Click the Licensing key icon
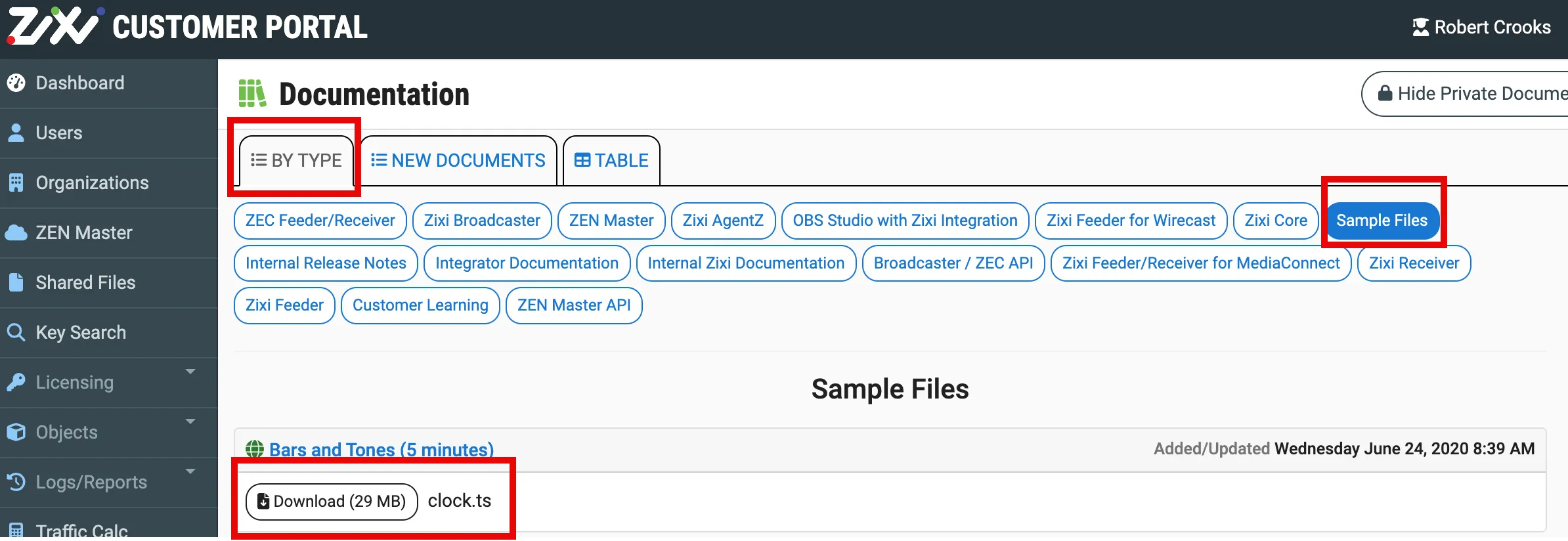Viewport: 1568px width, 541px height. pos(16,382)
